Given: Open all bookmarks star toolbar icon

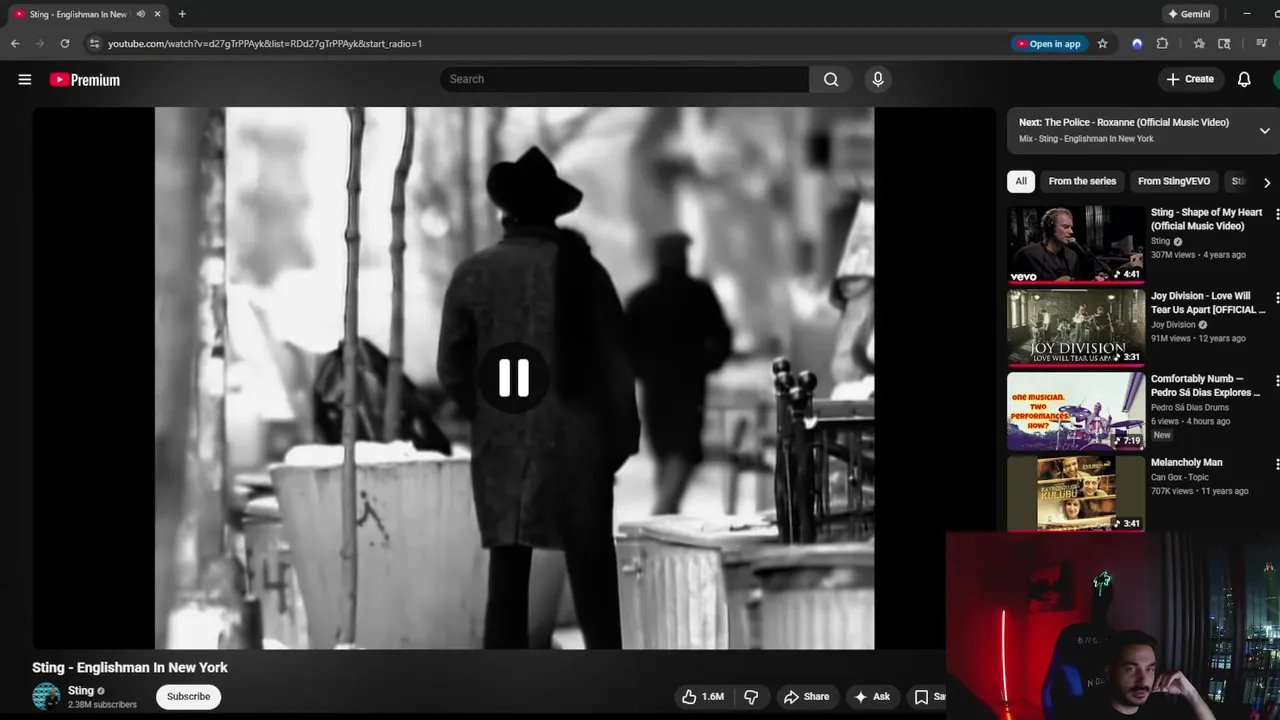Looking at the screenshot, I should (1199, 44).
